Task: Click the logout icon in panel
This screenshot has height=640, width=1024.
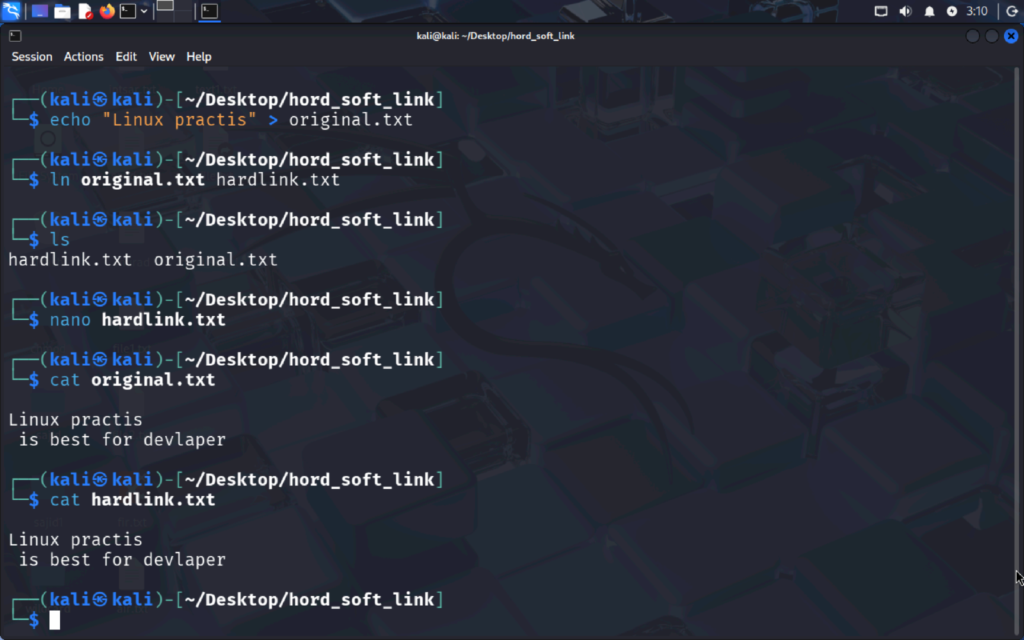Action: [1011, 12]
